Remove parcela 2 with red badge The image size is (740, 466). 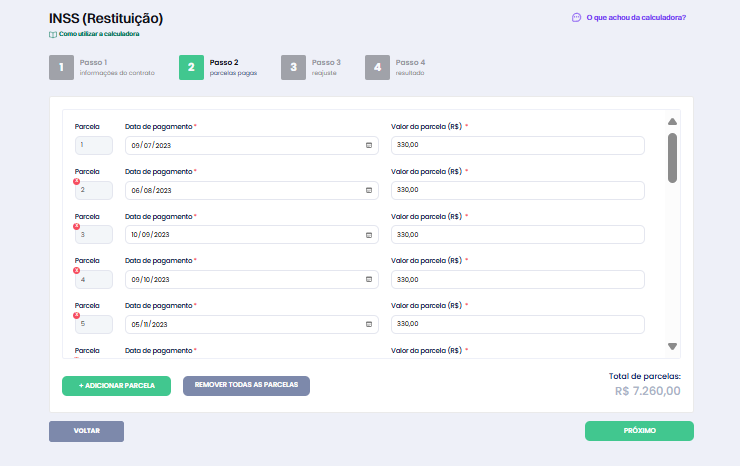tap(77, 181)
